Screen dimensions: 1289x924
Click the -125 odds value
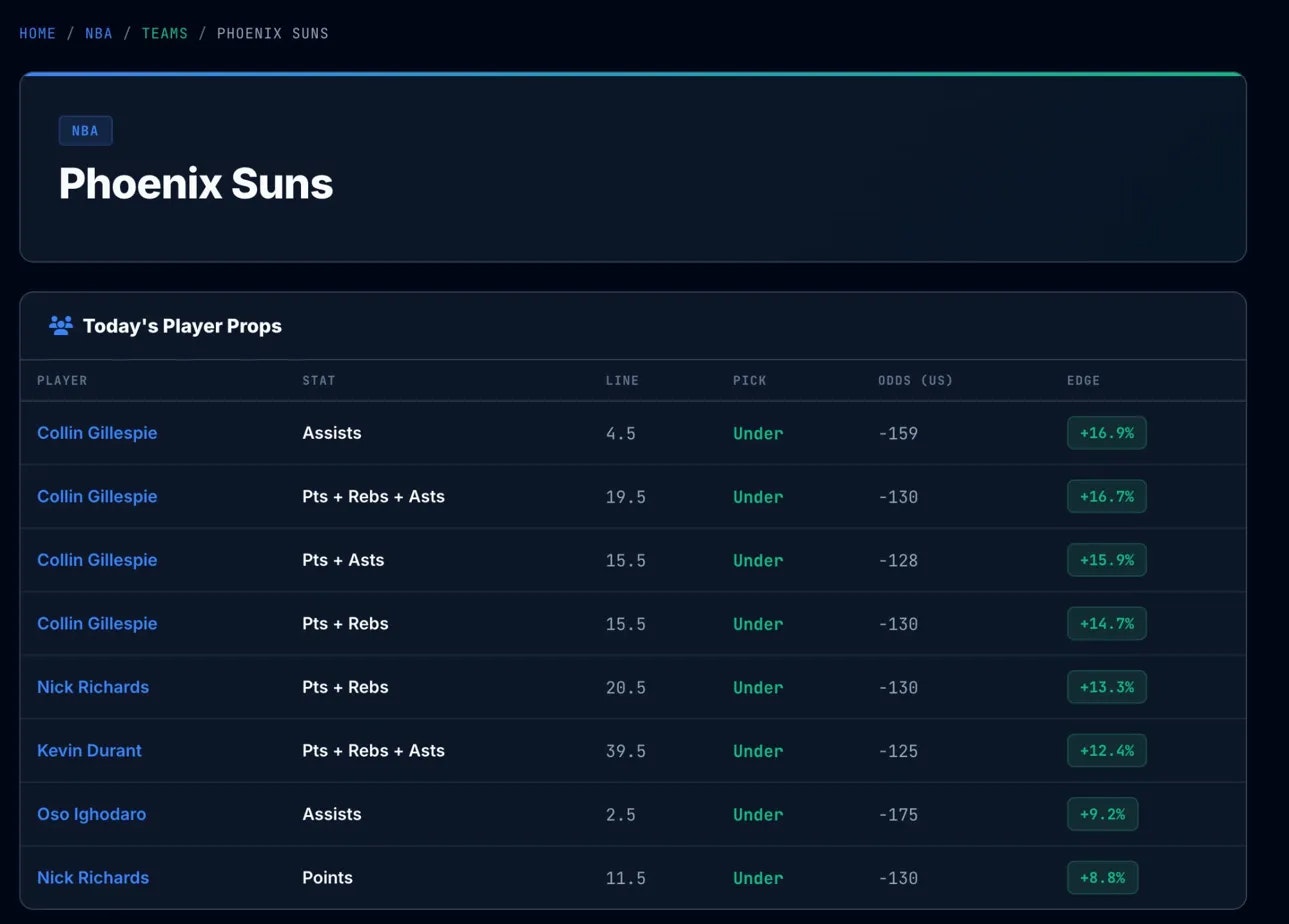898,751
